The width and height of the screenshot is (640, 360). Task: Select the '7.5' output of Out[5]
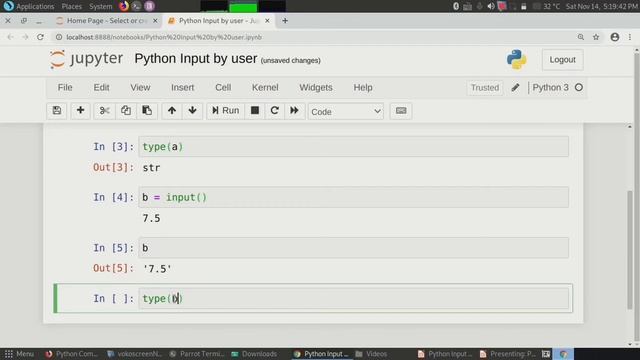(x=157, y=269)
